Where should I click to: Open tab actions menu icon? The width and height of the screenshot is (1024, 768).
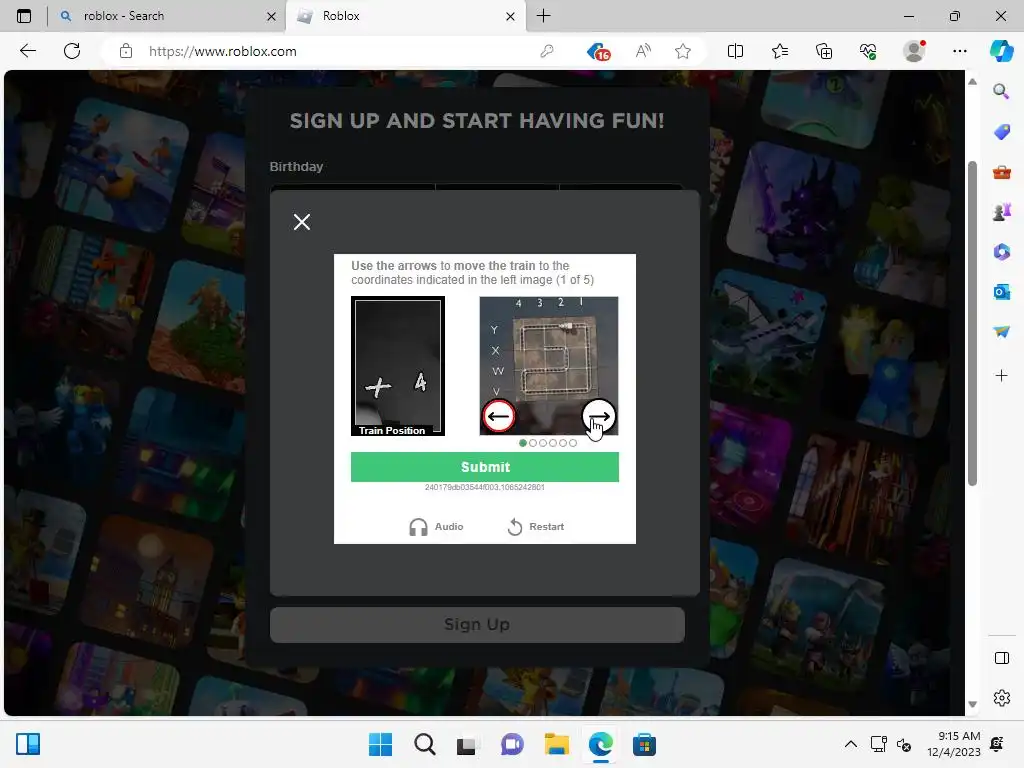click(24, 16)
